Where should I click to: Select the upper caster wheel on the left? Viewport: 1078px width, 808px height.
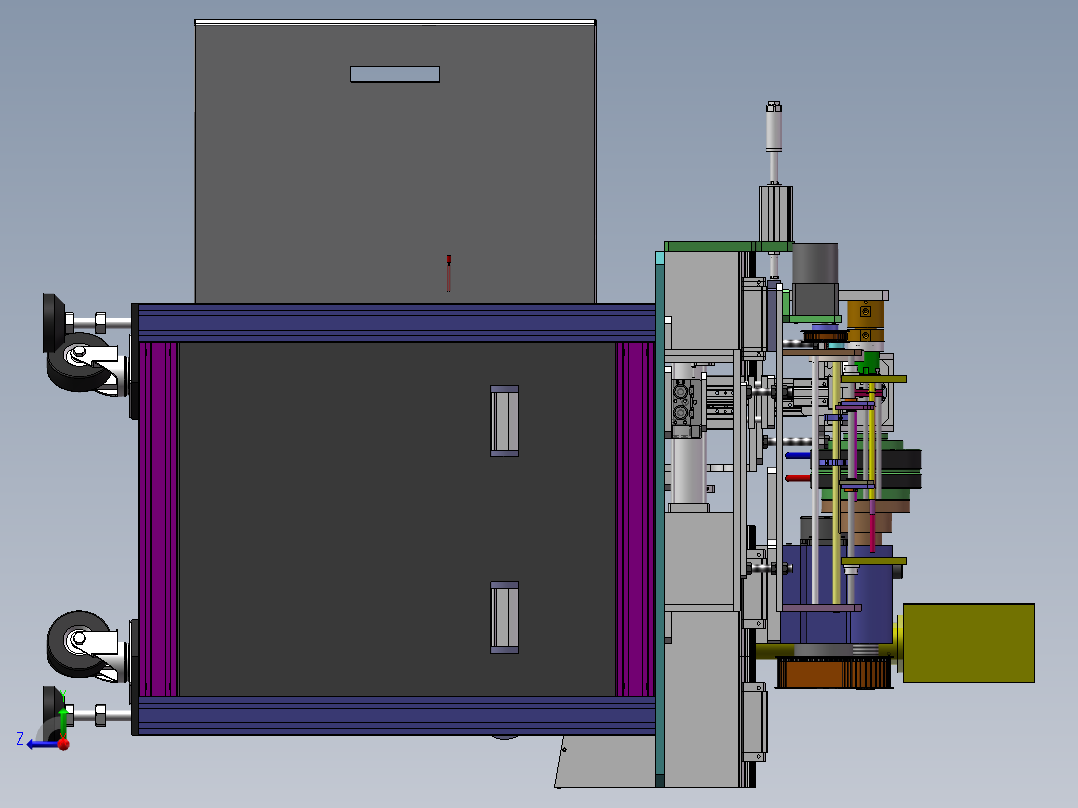click(x=82, y=362)
